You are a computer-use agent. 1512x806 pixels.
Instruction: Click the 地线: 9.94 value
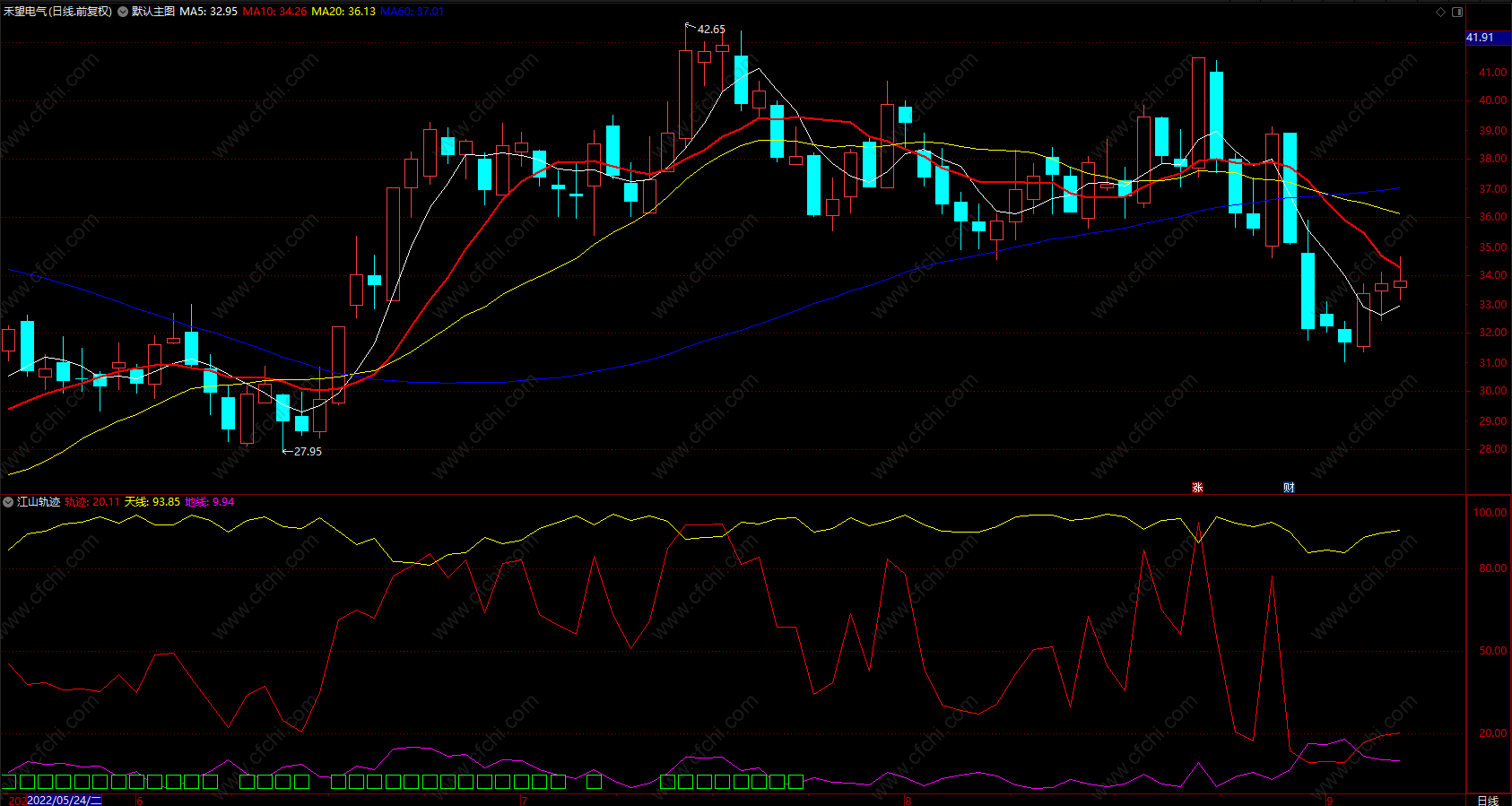point(210,502)
